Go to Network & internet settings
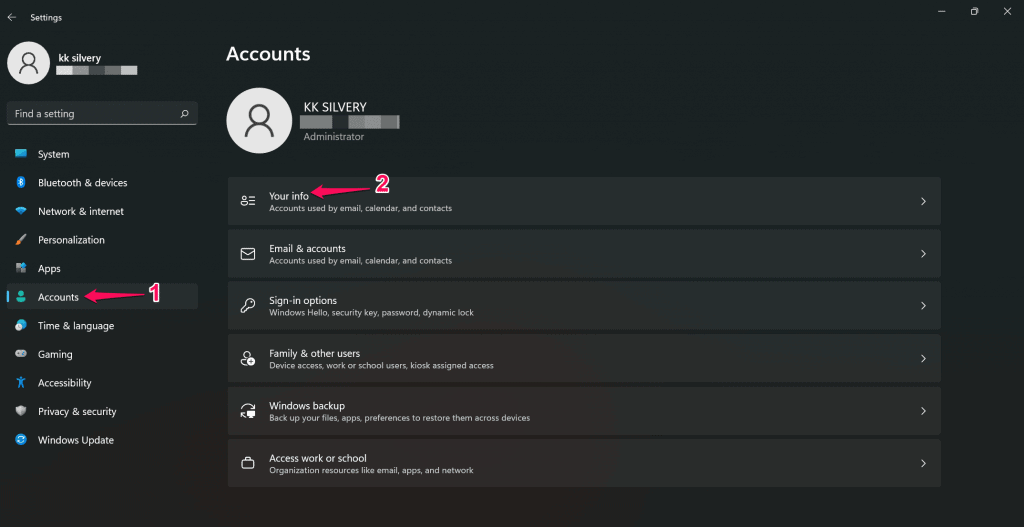The width and height of the screenshot is (1024, 527). click(x=102, y=212)
